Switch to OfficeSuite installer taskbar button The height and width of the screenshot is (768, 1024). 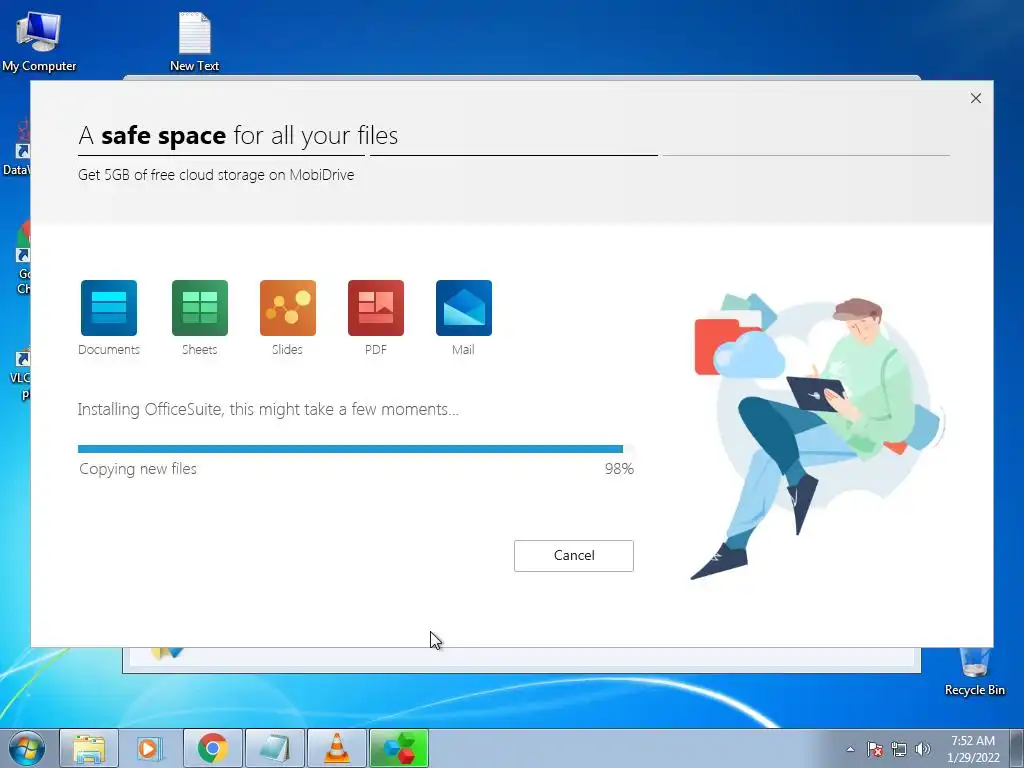399,748
